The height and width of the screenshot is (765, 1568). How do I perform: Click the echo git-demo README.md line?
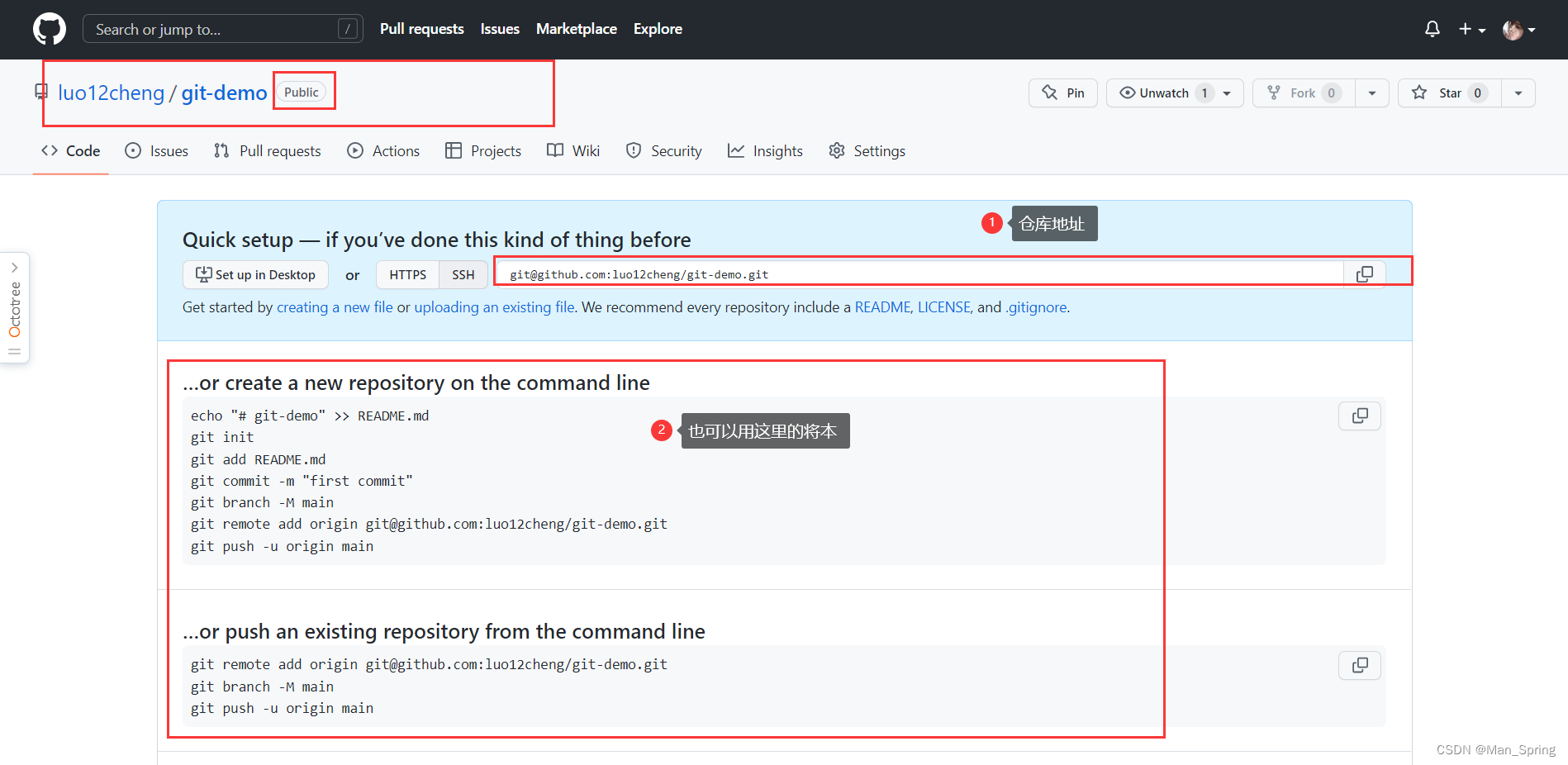point(310,416)
